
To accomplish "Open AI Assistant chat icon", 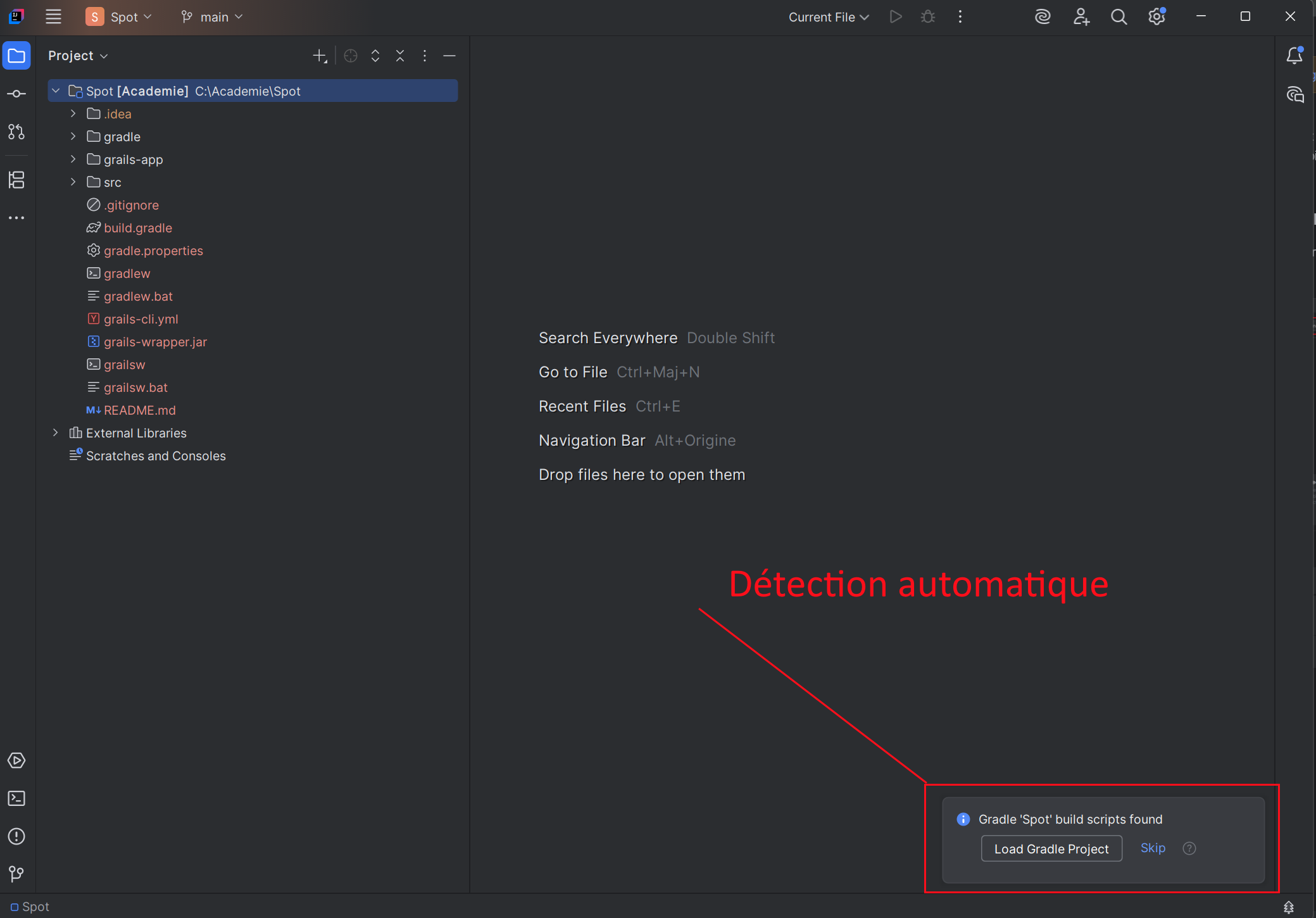I will (1294, 95).
